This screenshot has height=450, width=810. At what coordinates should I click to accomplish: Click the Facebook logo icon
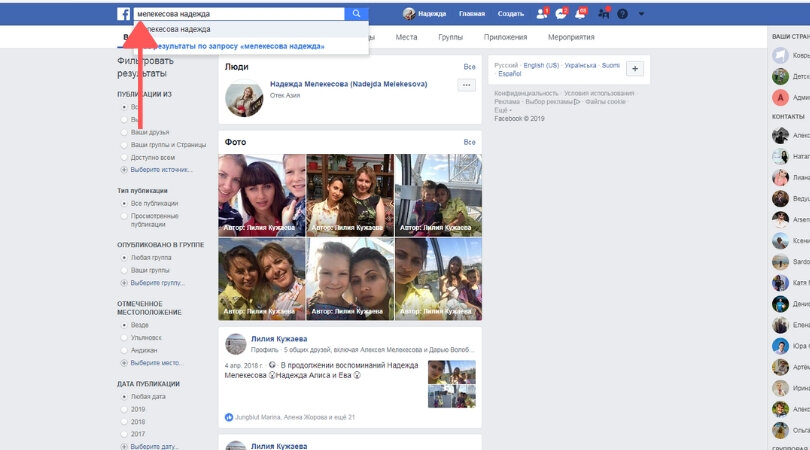pos(123,14)
